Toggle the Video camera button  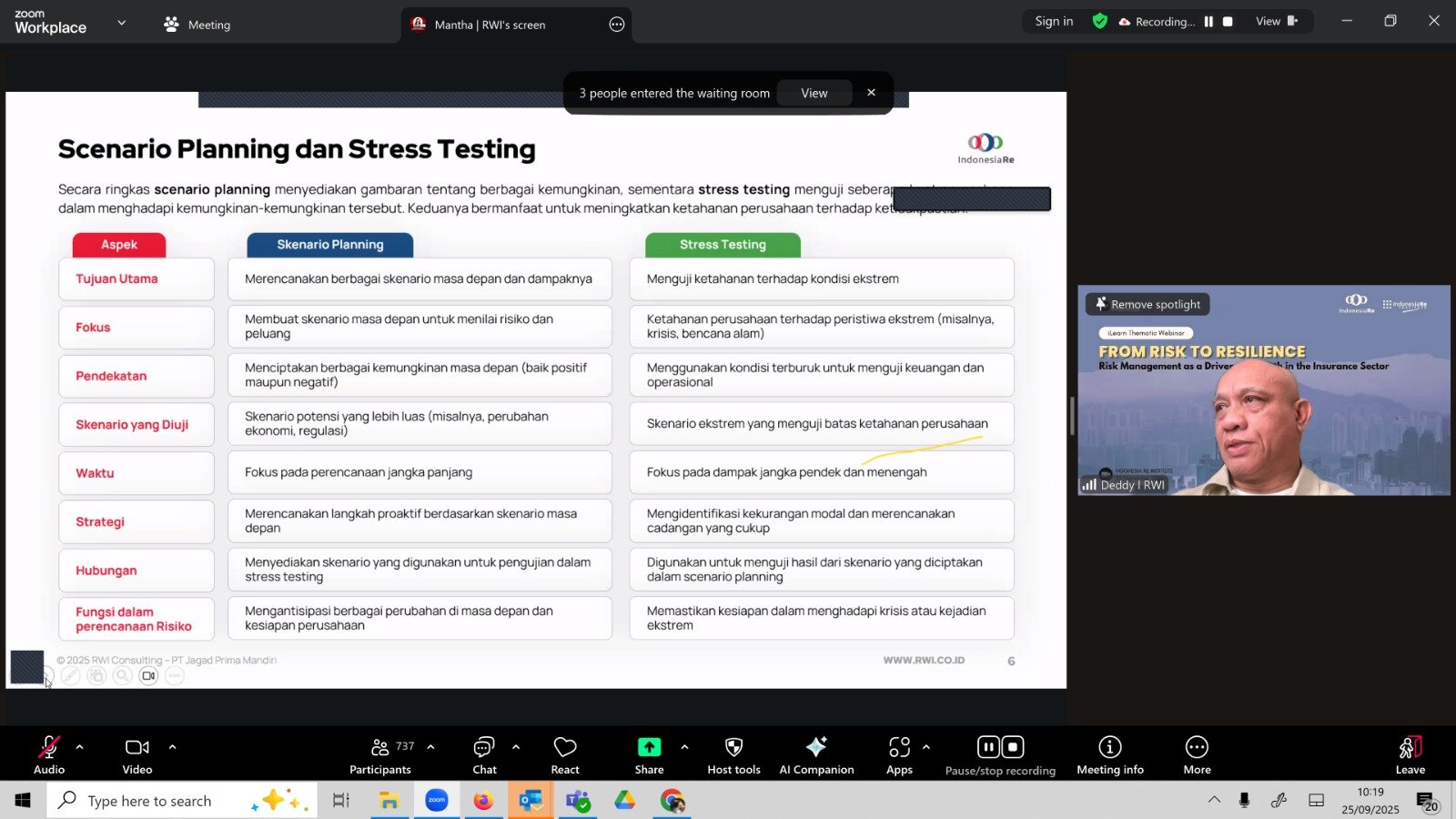point(137,754)
